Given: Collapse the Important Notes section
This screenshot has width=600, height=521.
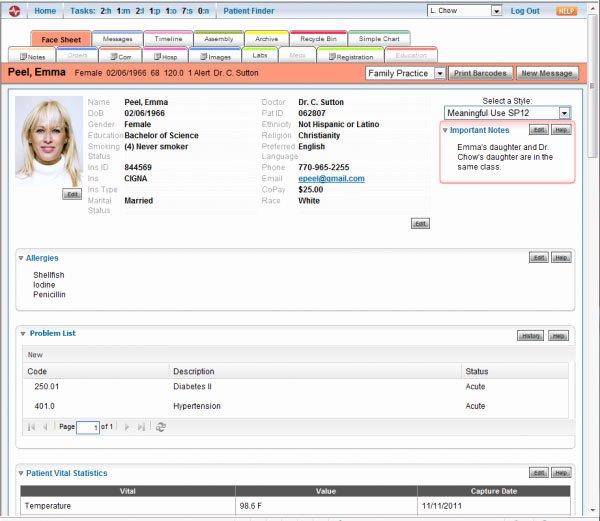Looking at the screenshot, I should tap(445, 130).
